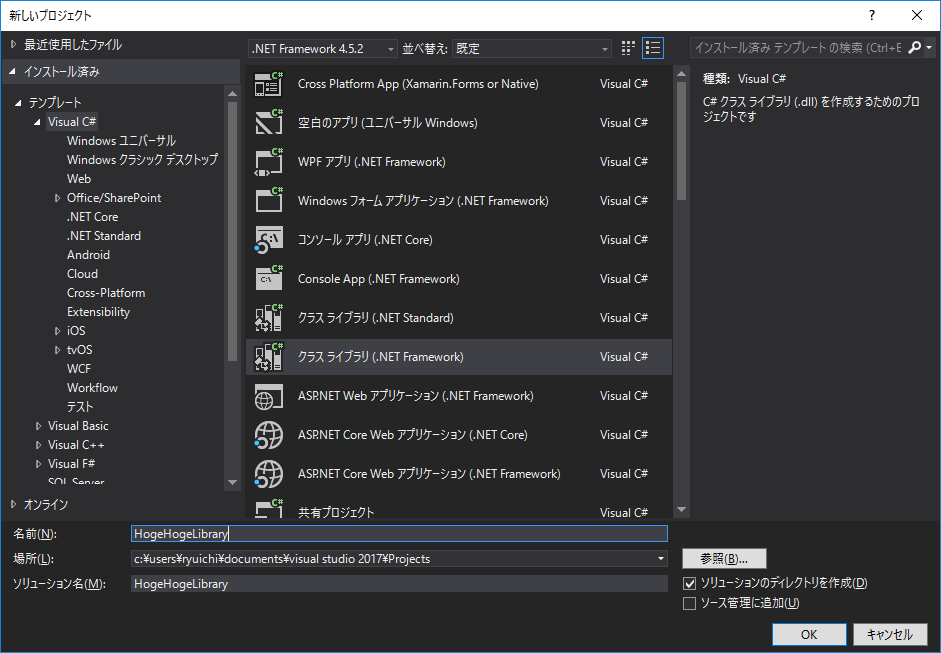Screen dimensions: 941x653
Task: Select the Cloud category
Action: point(82,274)
